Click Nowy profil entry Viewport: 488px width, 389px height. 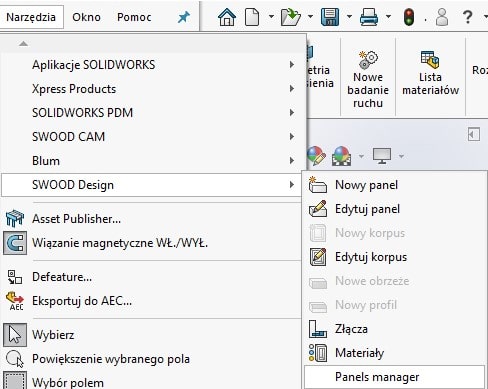pos(394,305)
